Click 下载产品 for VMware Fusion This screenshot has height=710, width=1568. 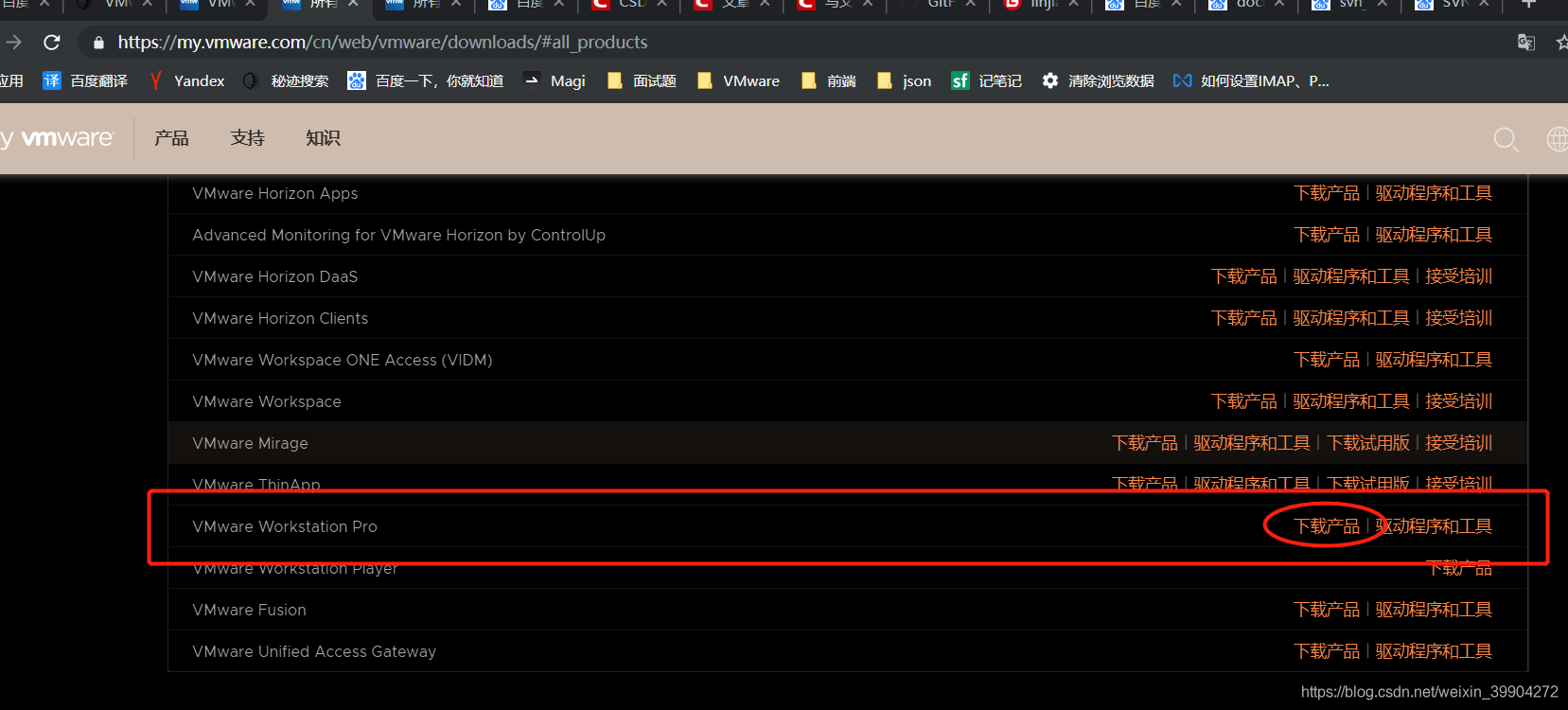1327,610
